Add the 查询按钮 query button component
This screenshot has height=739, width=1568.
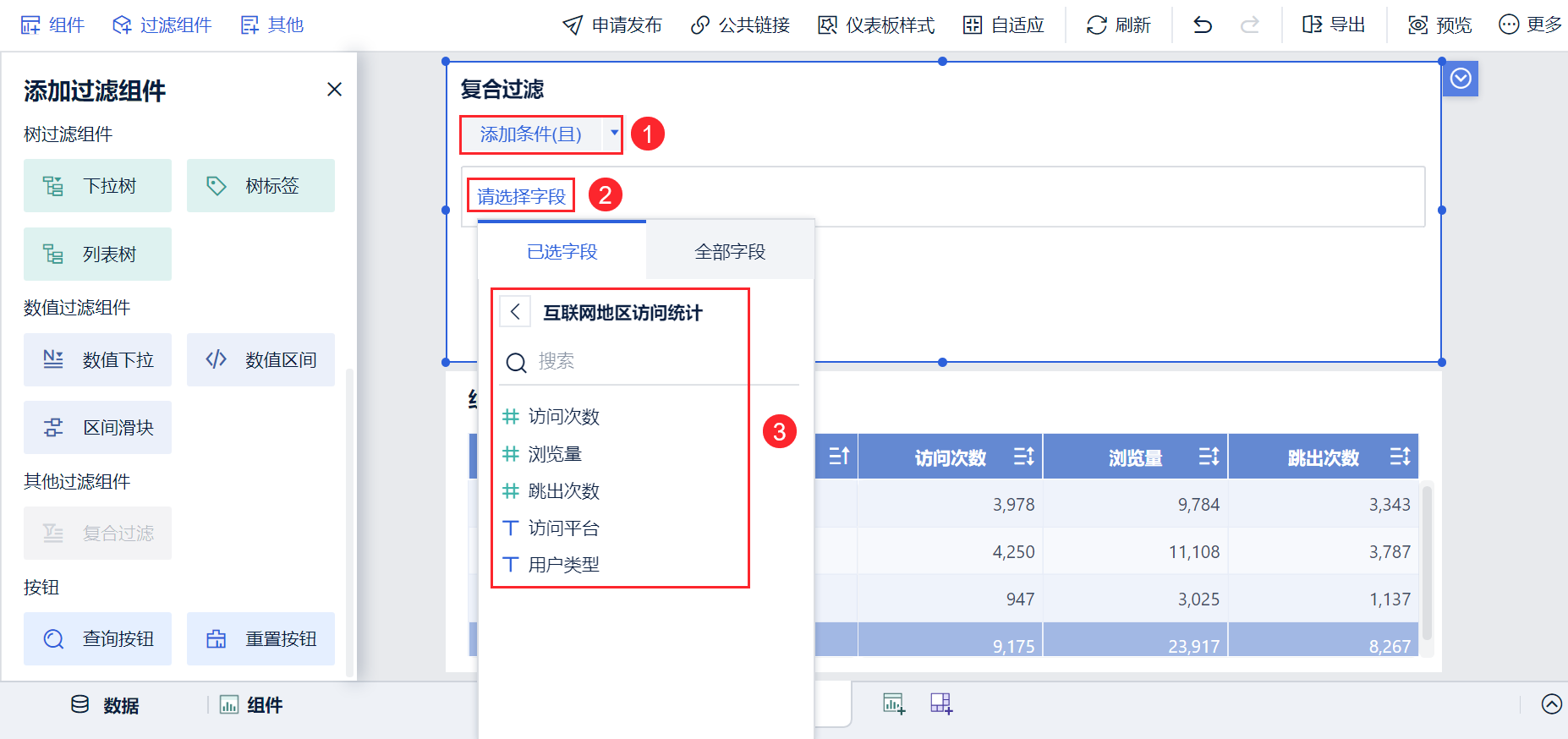click(x=97, y=638)
